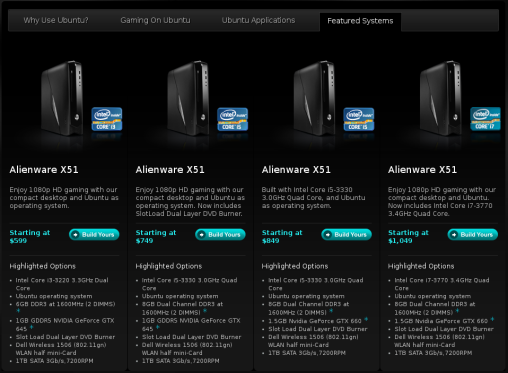The width and height of the screenshot is (508, 373).
Task: Click the 'Starting at $849' price text
Action: click(x=282, y=237)
